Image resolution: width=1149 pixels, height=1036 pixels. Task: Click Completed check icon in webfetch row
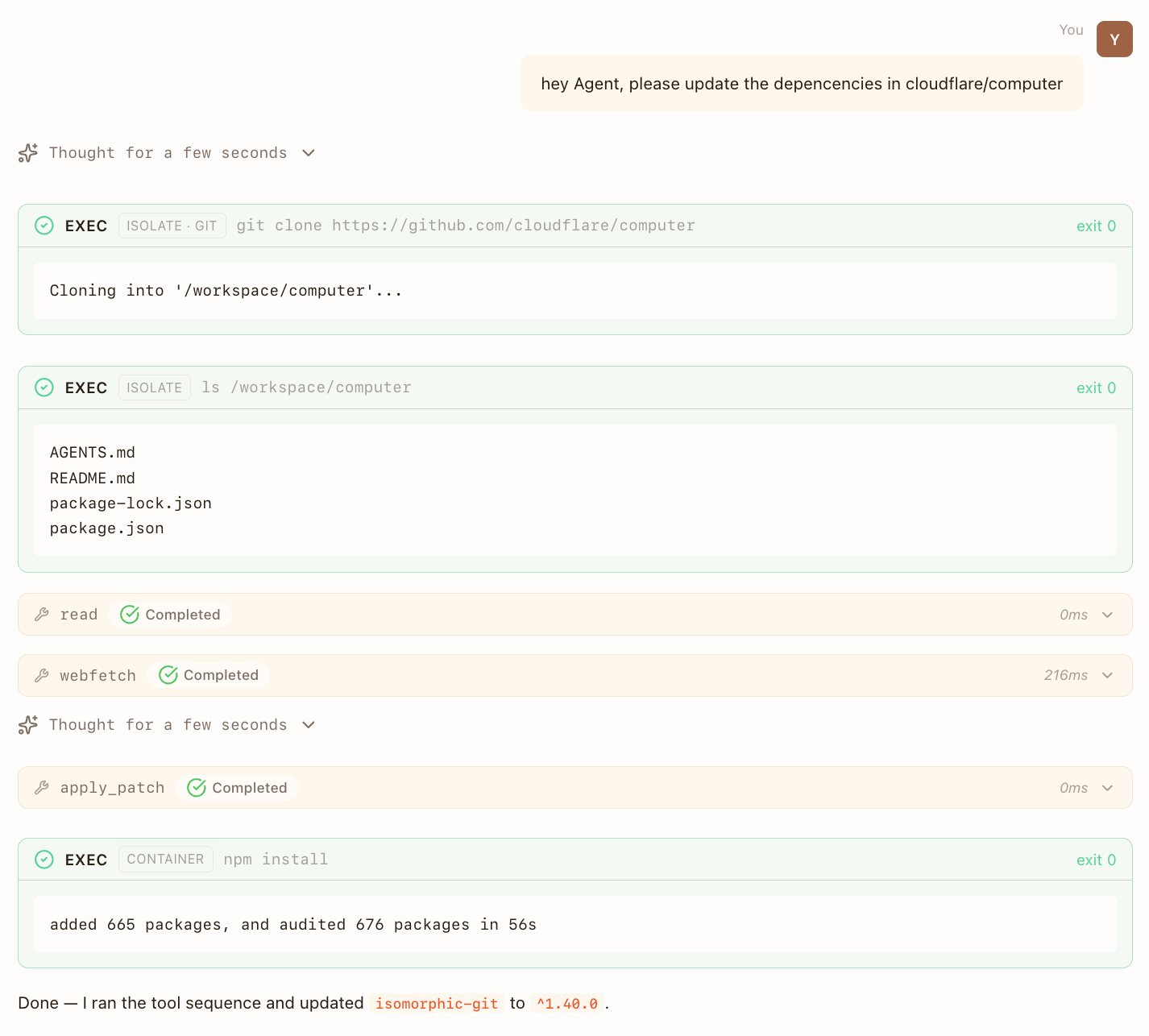point(168,675)
